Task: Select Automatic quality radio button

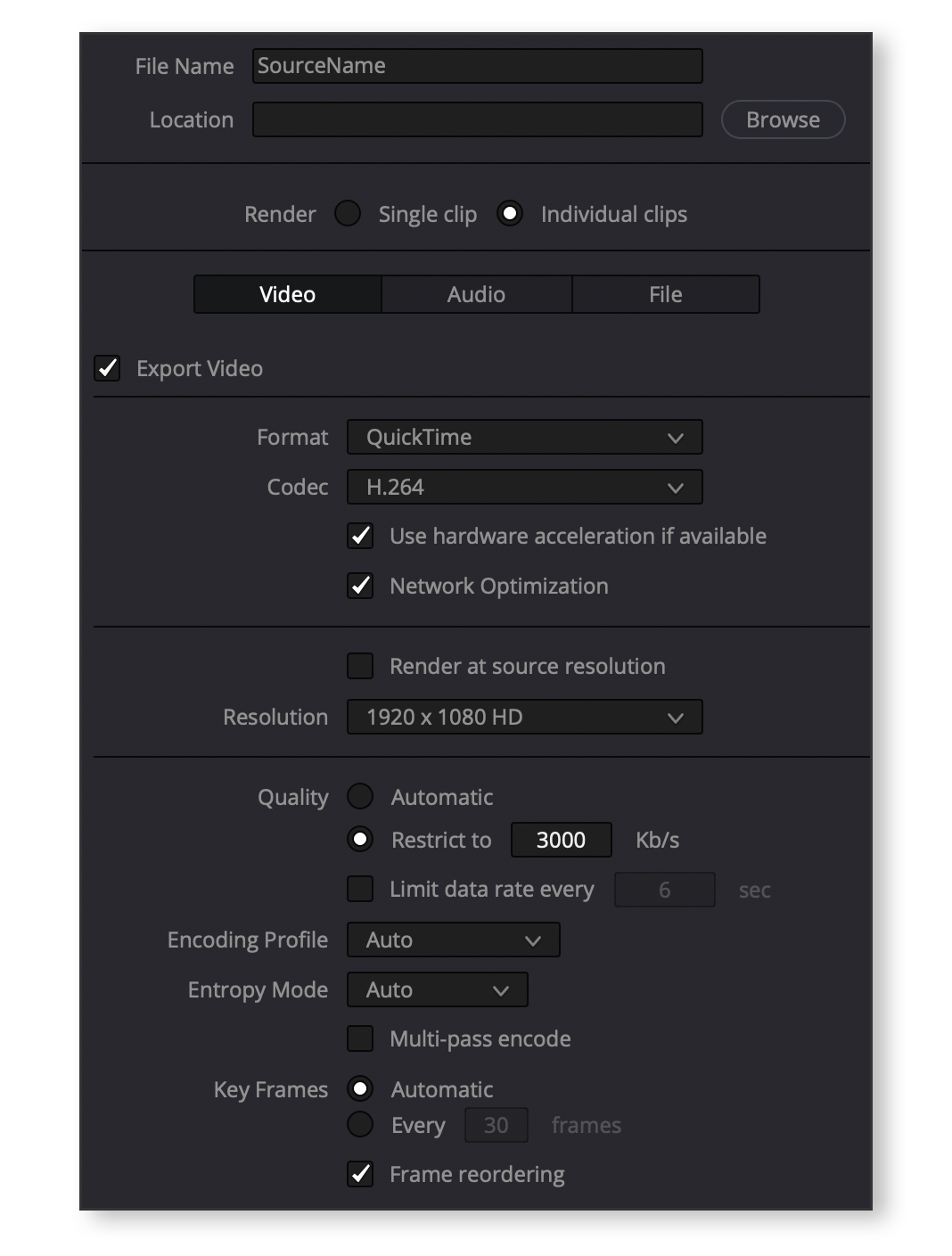Action: click(360, 796)
